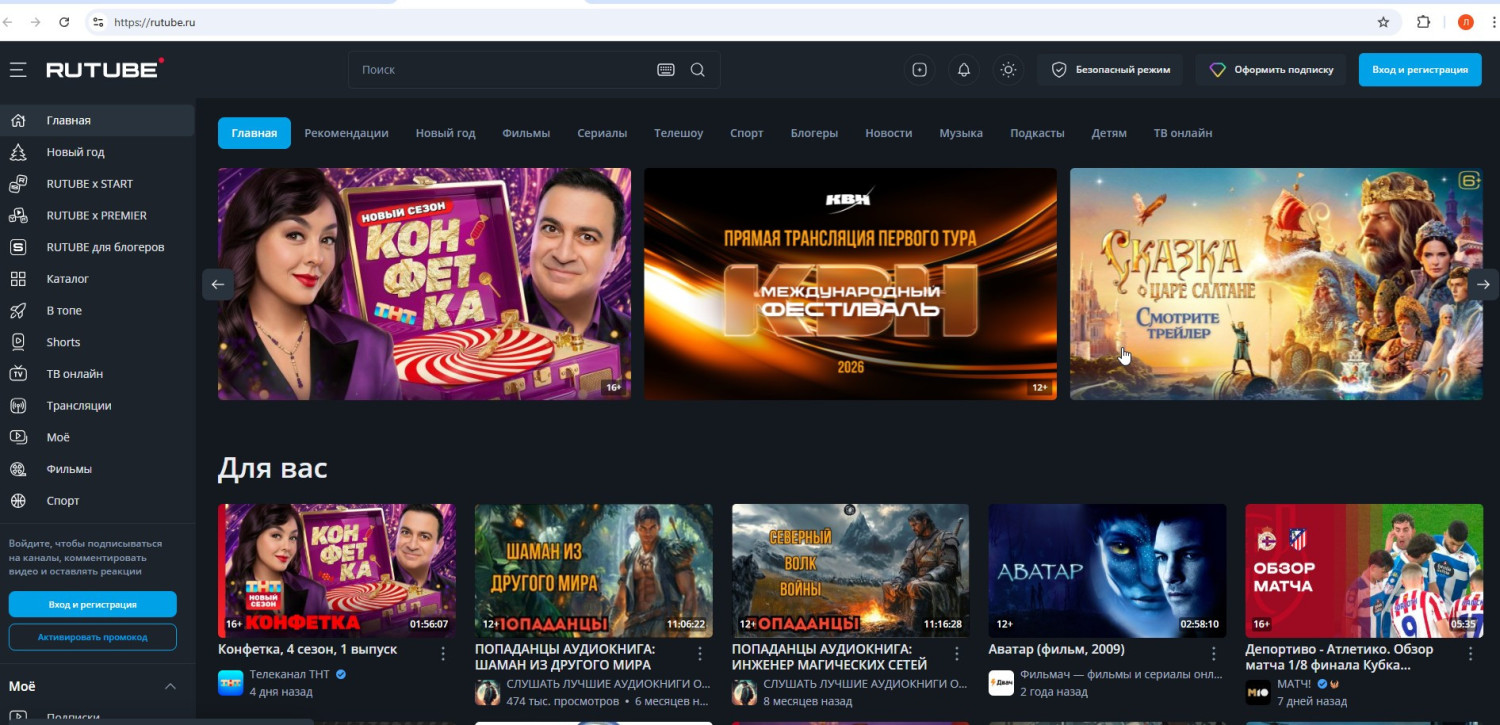Viewport: 1500px width, 725px height.
Task: Click the upload video plus icon
Action: (919, 70)
